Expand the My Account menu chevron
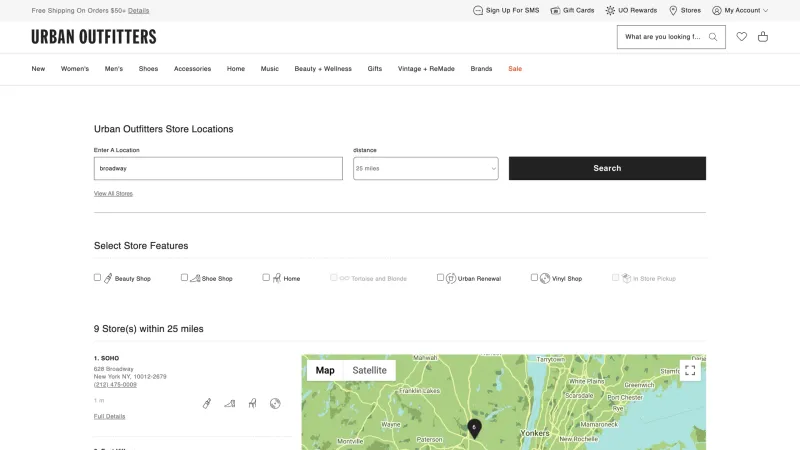 [x=765, y=11]
